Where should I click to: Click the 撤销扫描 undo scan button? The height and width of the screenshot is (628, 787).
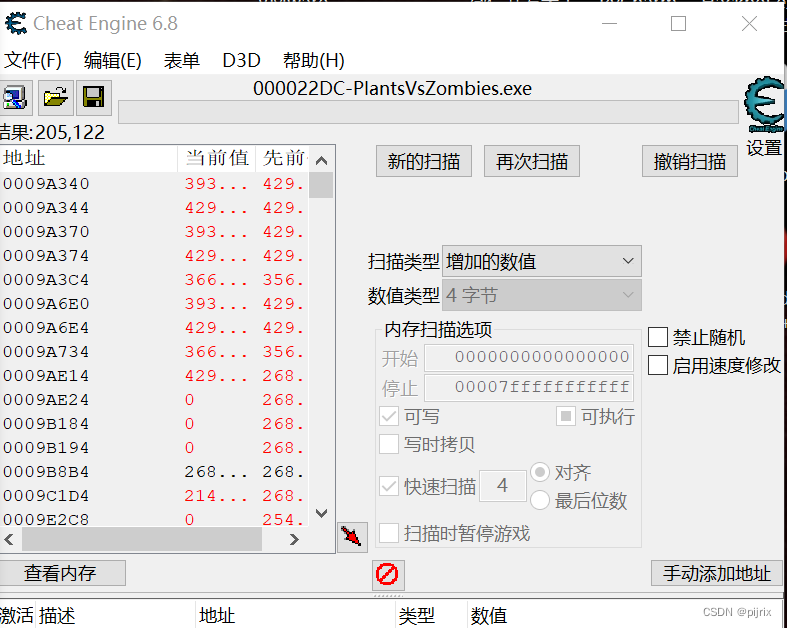click(x=690, y=161)
